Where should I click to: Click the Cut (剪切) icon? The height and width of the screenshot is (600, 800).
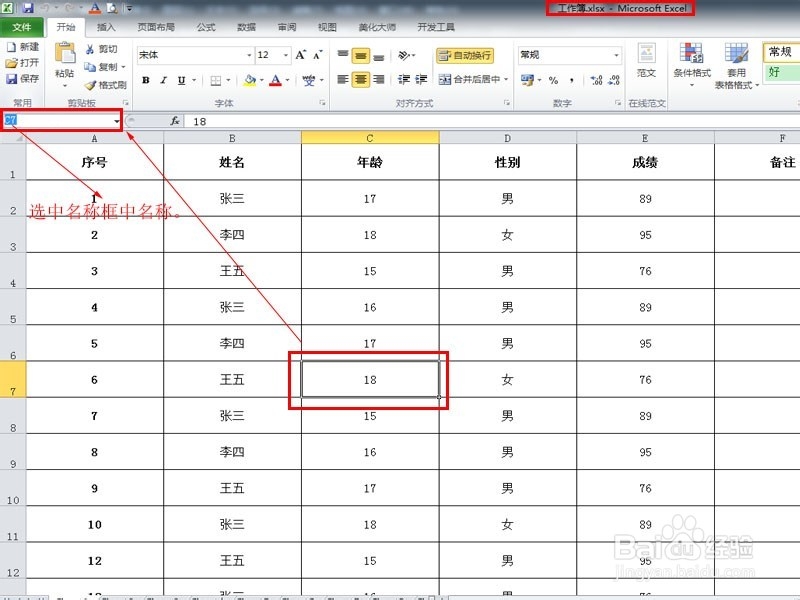(x=90, y=48)
